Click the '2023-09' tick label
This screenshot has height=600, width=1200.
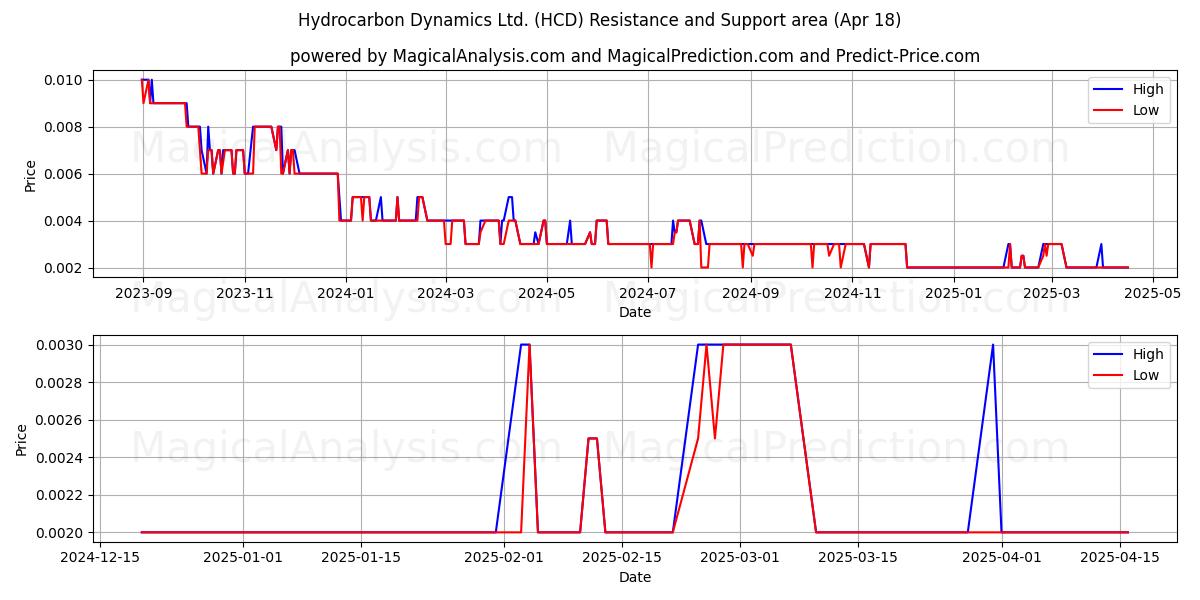(143, 294)
